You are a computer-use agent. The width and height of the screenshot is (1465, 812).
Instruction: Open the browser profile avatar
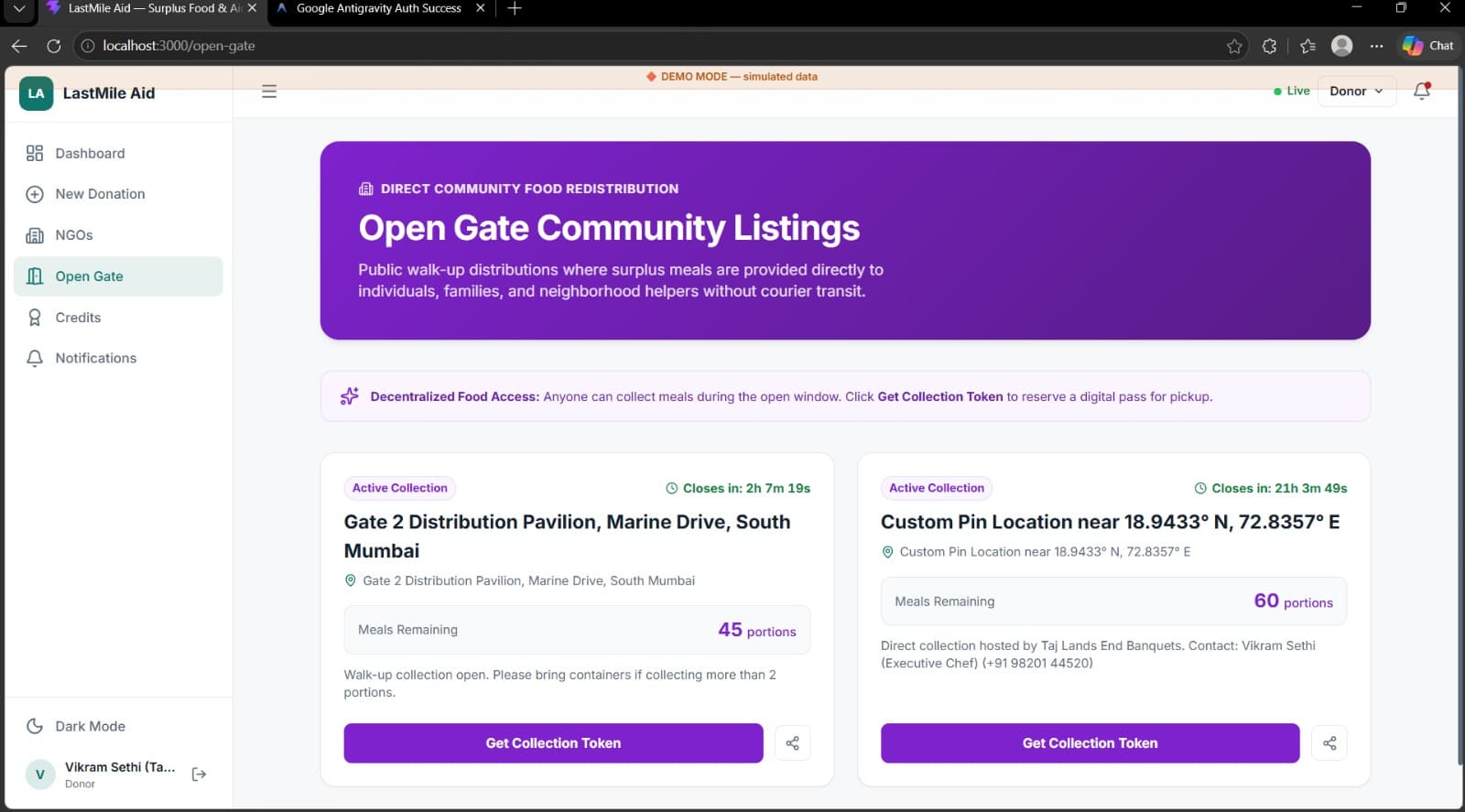pyautogui.click(x=1342, y=46)
